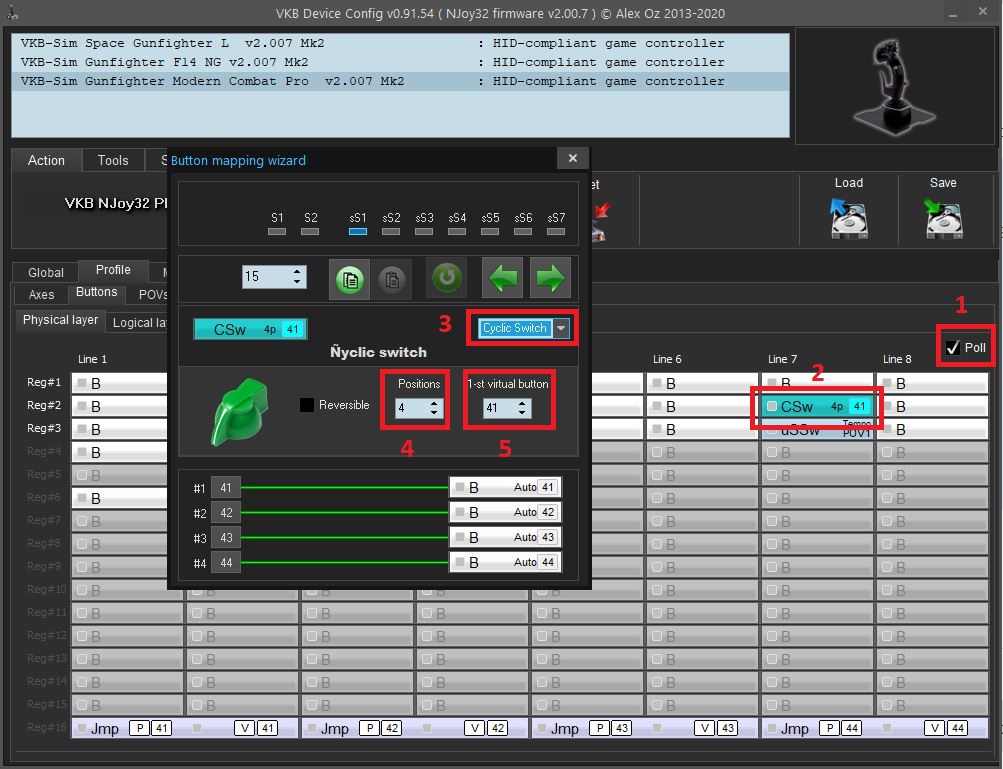The height and width of the screenshot is (769, 1003).
Task: Toggle the sS7 subshift indicator
Action: coord(556,231)
